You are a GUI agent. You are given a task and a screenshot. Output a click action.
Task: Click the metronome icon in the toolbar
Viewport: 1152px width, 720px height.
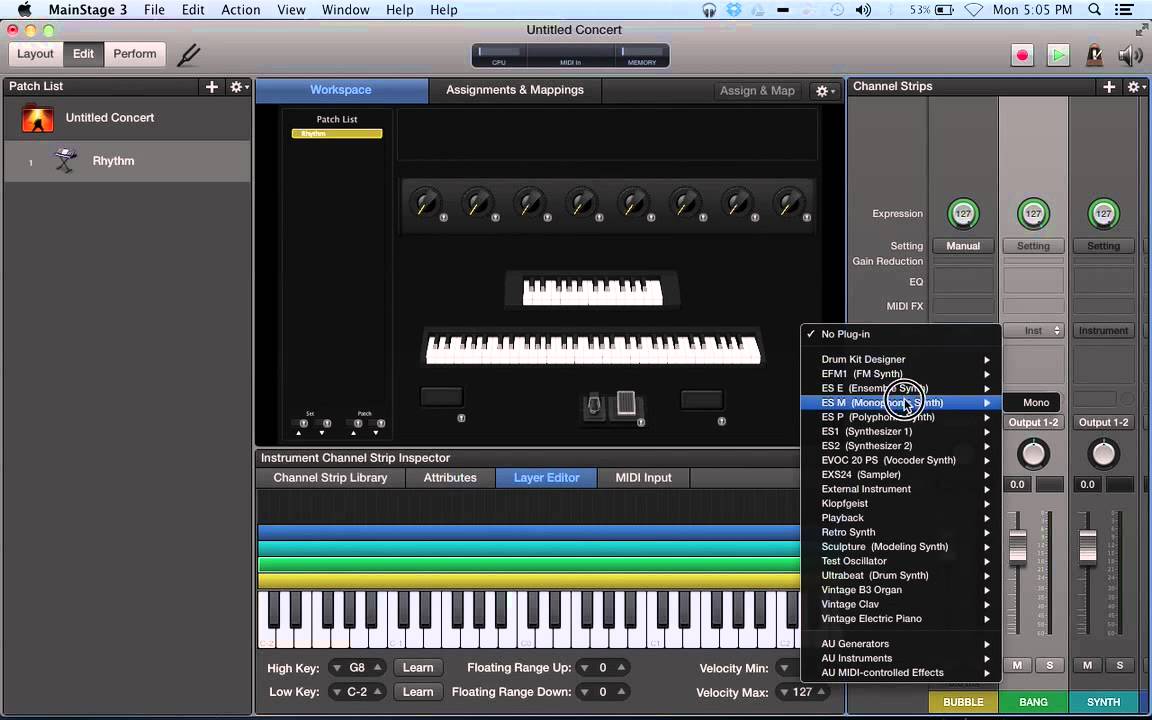[x=1094, y=55]
